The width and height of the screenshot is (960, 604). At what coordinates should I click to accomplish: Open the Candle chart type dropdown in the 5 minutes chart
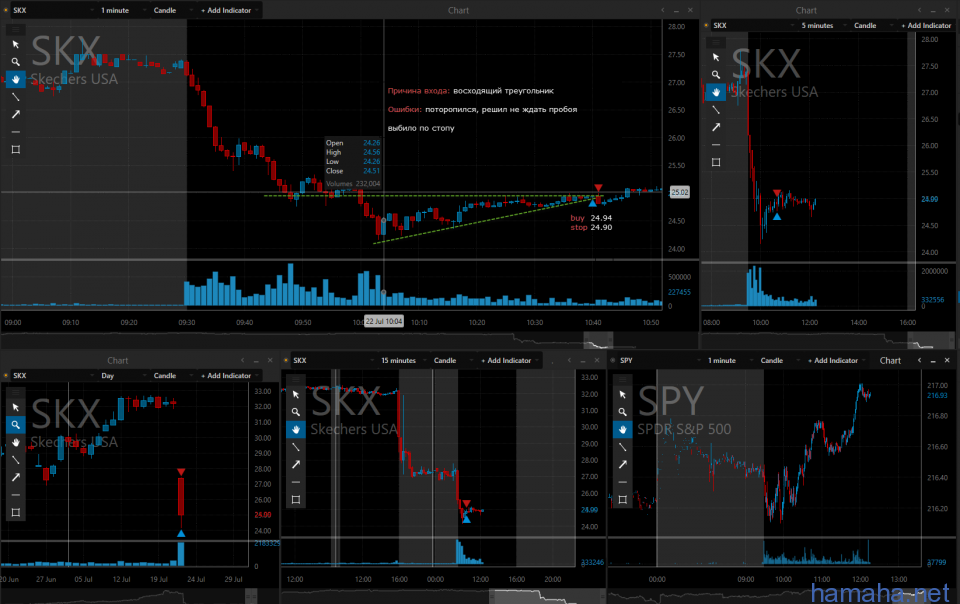(x=869, y=25)
